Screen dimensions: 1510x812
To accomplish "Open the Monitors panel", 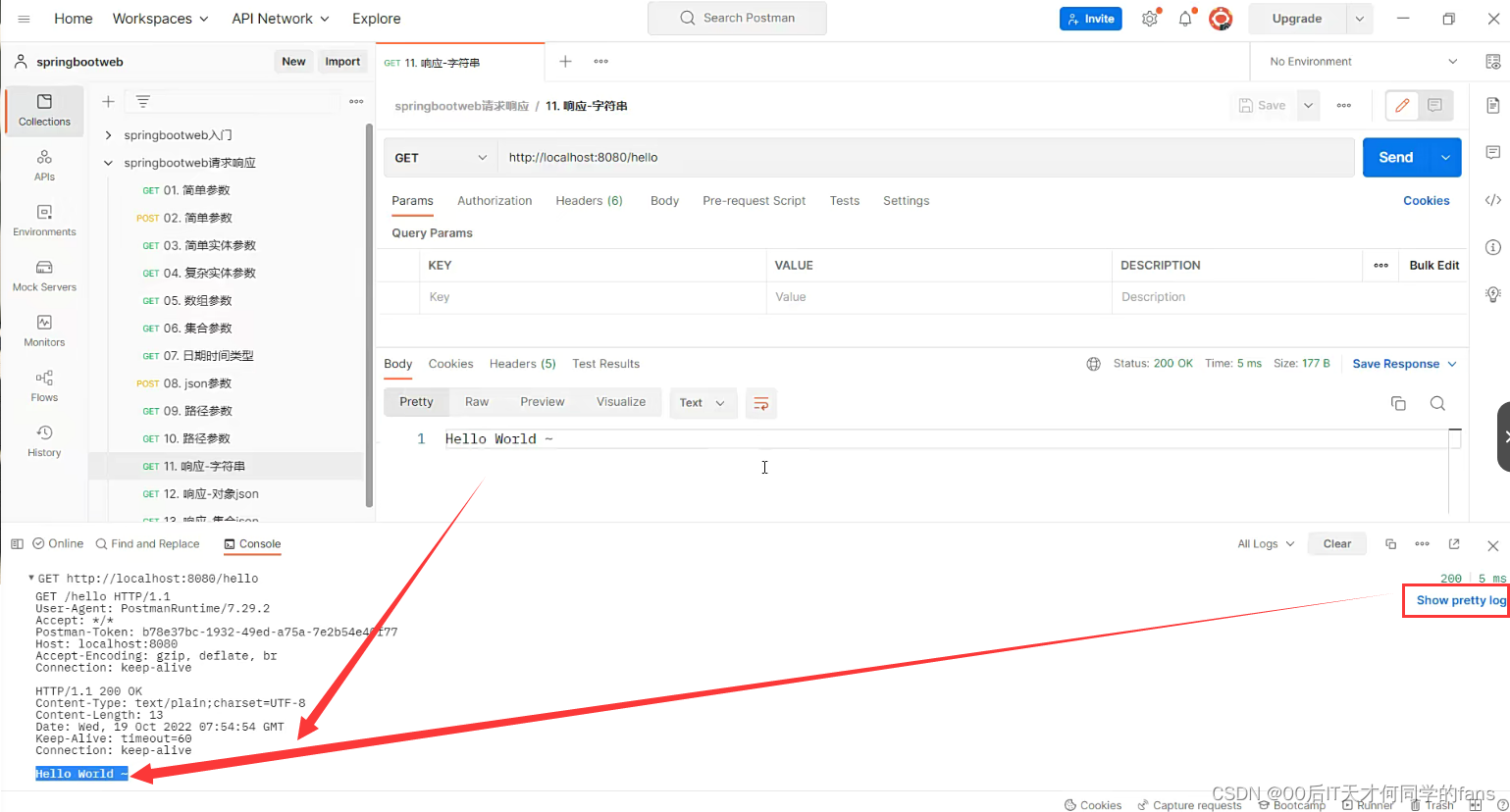I will click(x=43, y=330).
